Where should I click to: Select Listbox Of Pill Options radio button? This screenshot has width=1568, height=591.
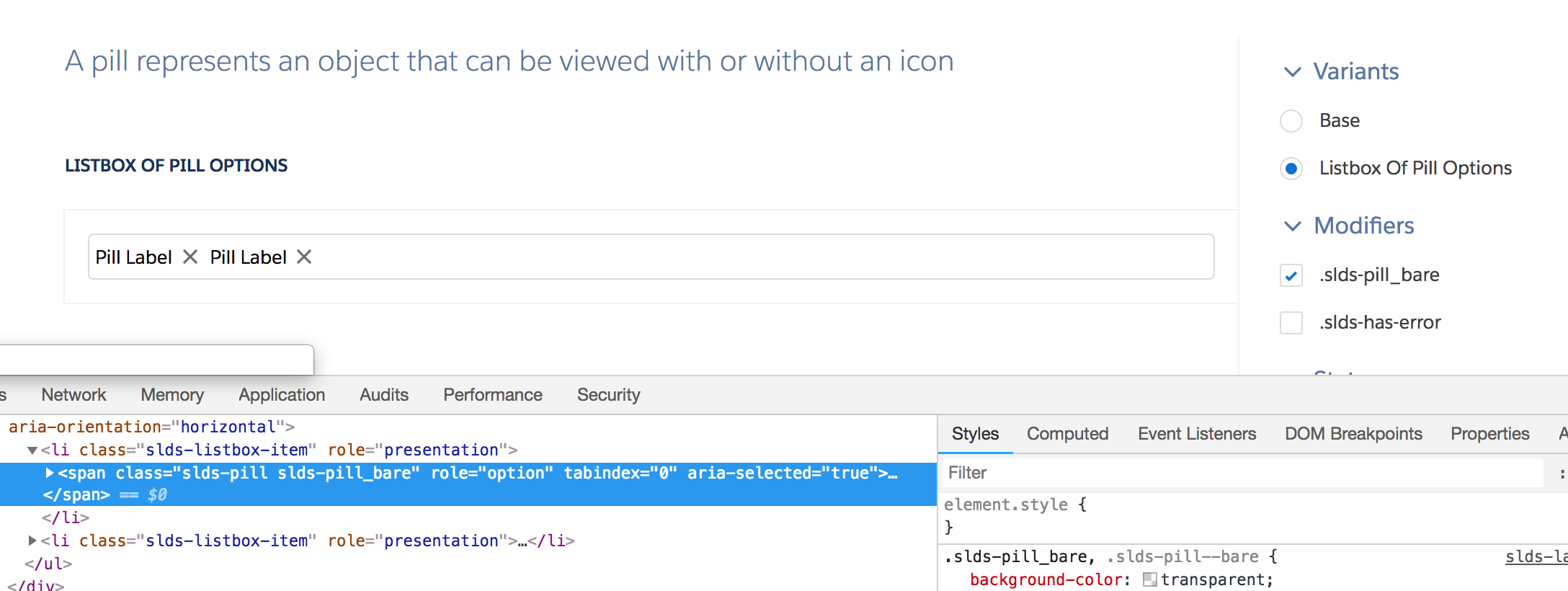point(1291,169)
